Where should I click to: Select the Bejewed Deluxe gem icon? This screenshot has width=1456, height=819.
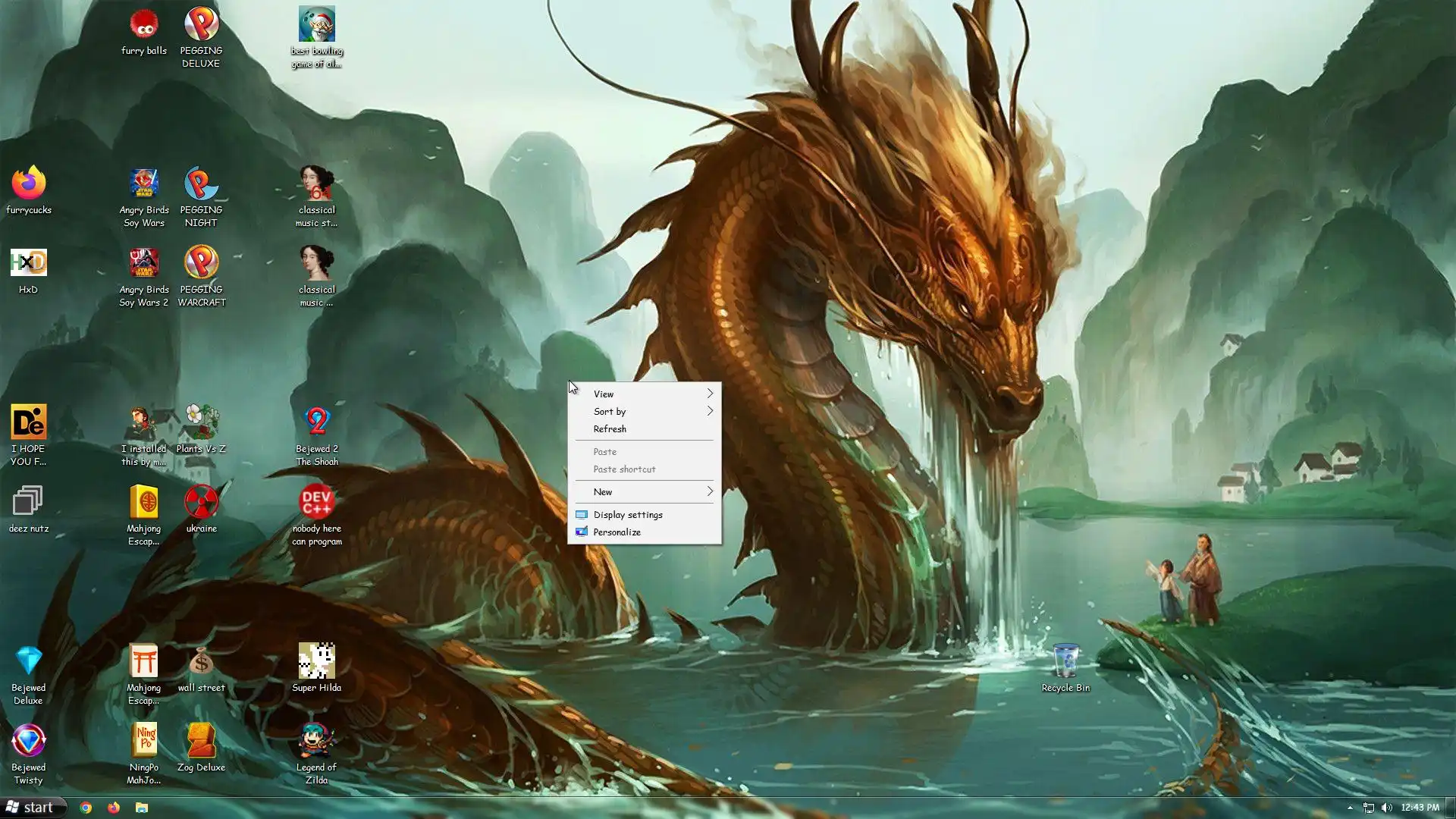[28, 661]
